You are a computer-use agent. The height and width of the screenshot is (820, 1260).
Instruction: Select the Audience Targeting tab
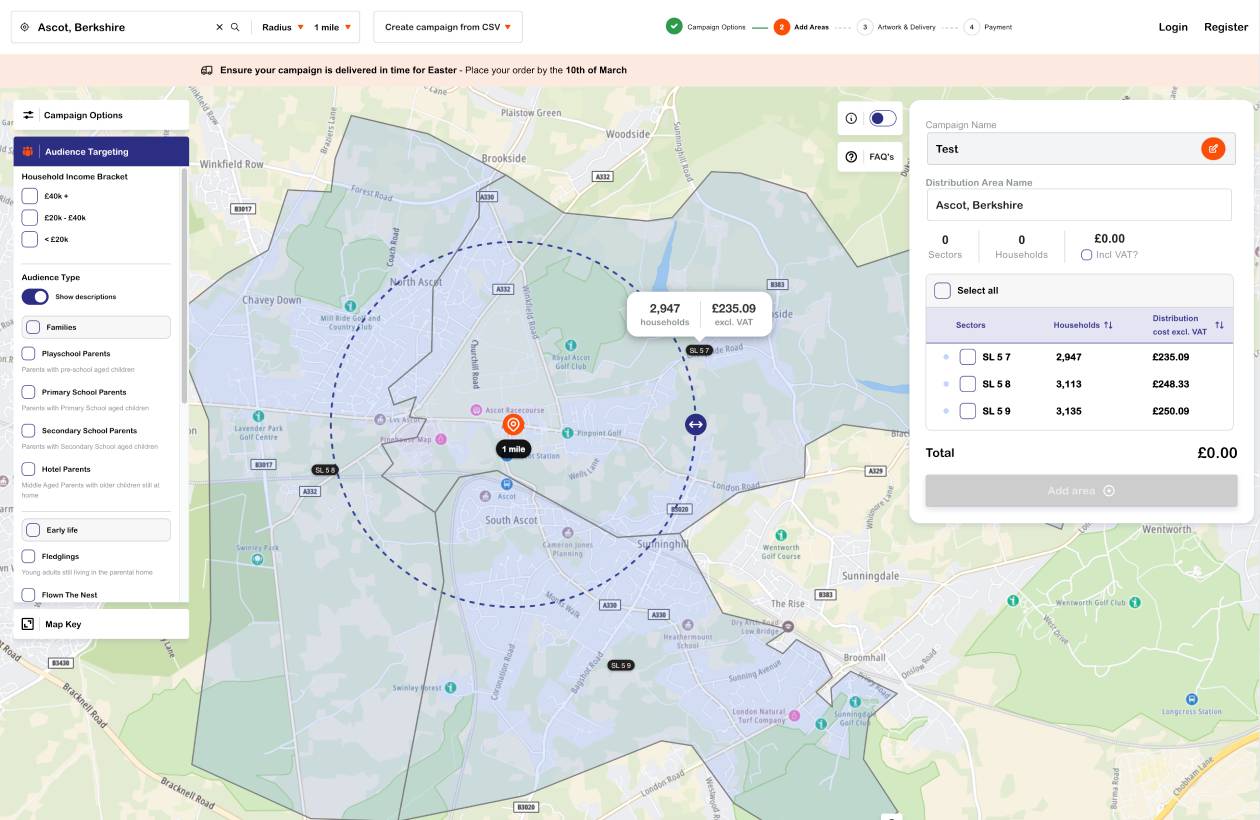click(100, 152)
